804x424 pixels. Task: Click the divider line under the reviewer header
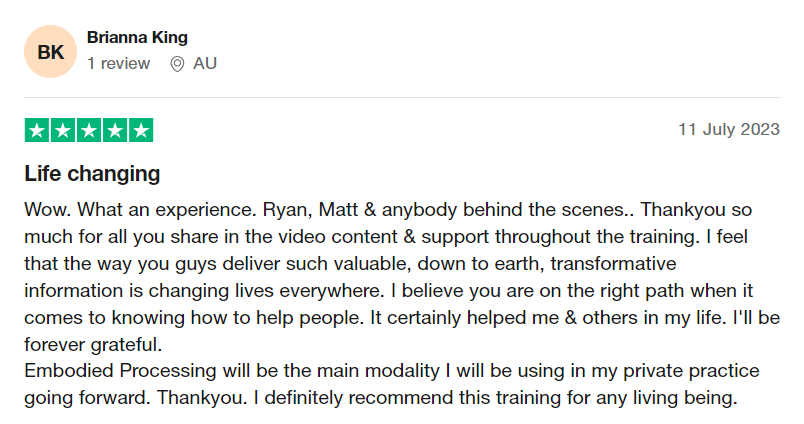(x=402, y=97)
